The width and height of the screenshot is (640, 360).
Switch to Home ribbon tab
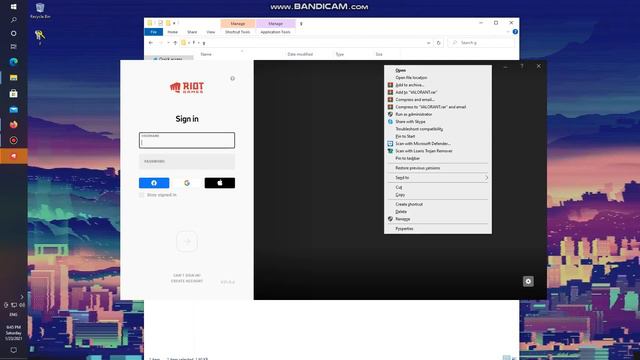click(173, 32)
